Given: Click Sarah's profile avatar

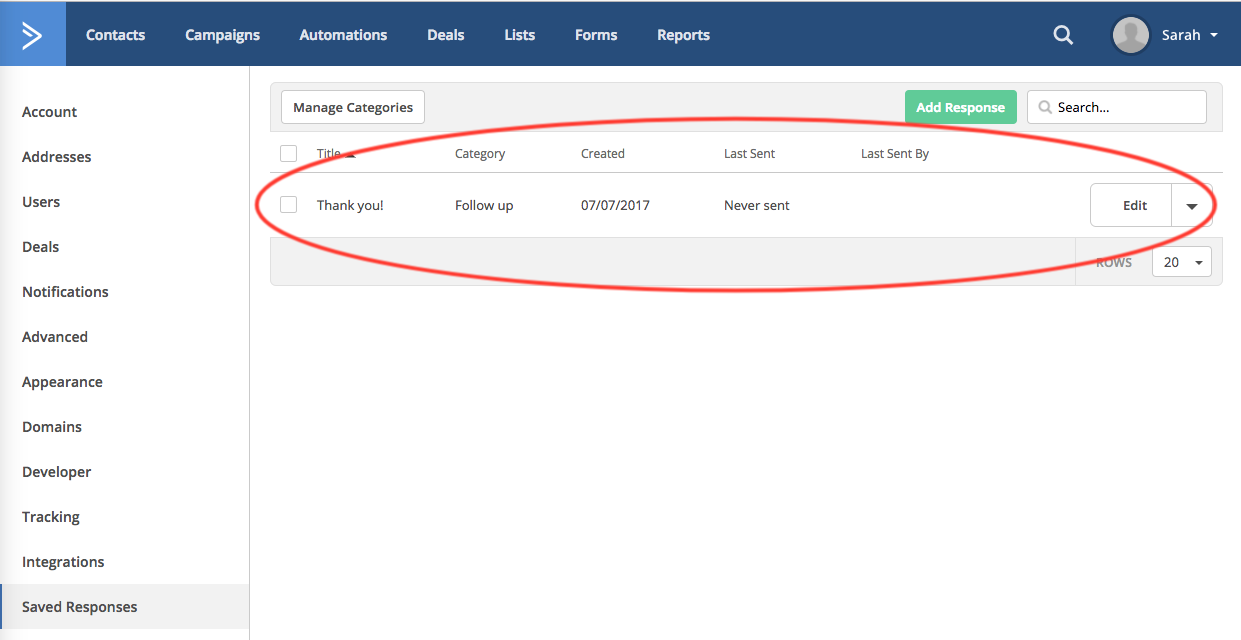Looking at the screenshot, I should click(1130, 35).
